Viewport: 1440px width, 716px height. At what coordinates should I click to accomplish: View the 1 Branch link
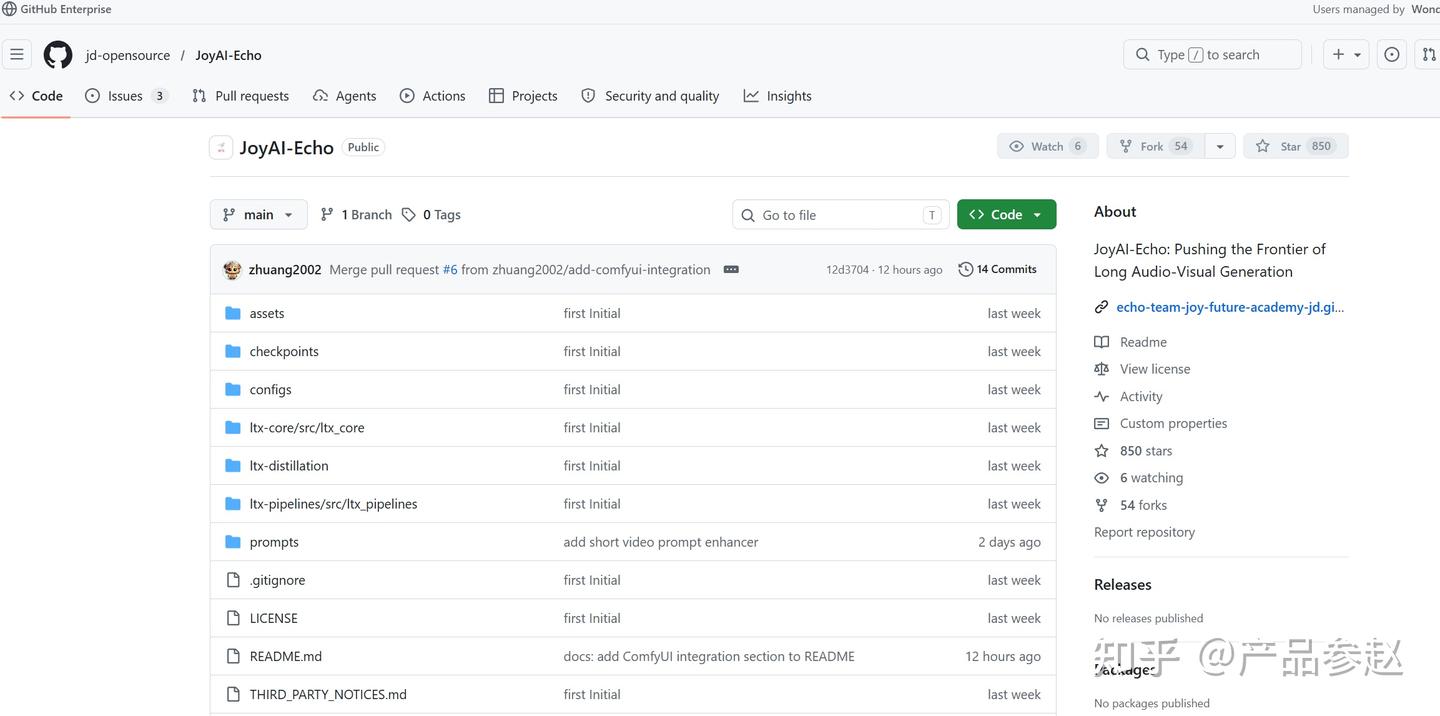click(x=356, y=215)
